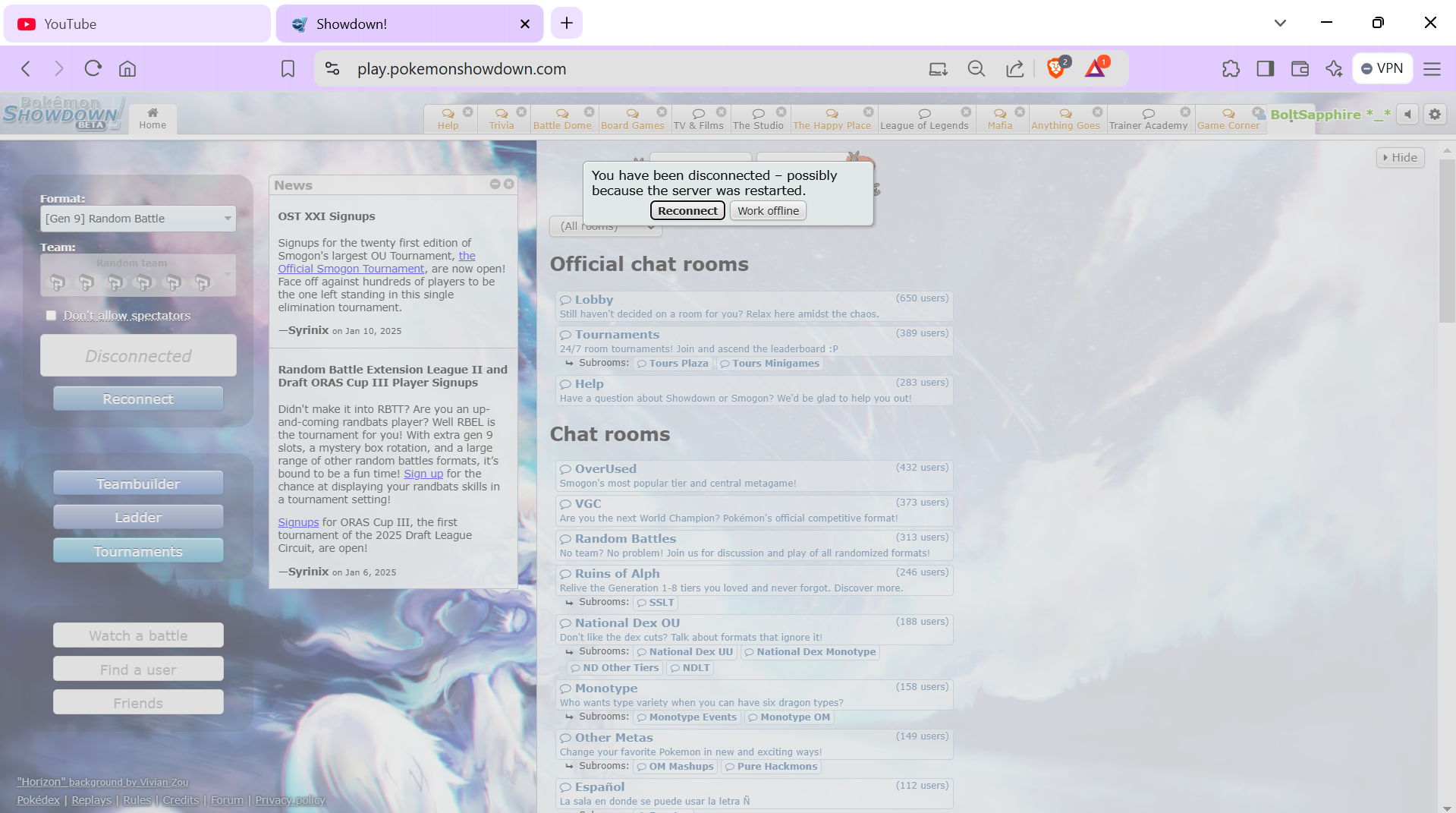1456x813 pixels.
Task: Open the National Dex Monotype subroom
Action: coord(810,652)
